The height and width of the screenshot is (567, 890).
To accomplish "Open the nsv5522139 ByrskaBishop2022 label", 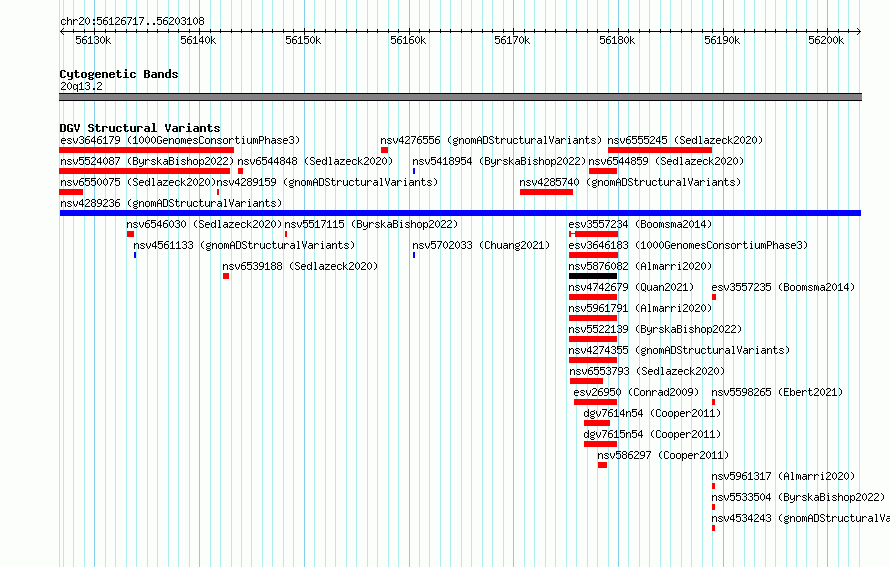I will click(655, 329).
